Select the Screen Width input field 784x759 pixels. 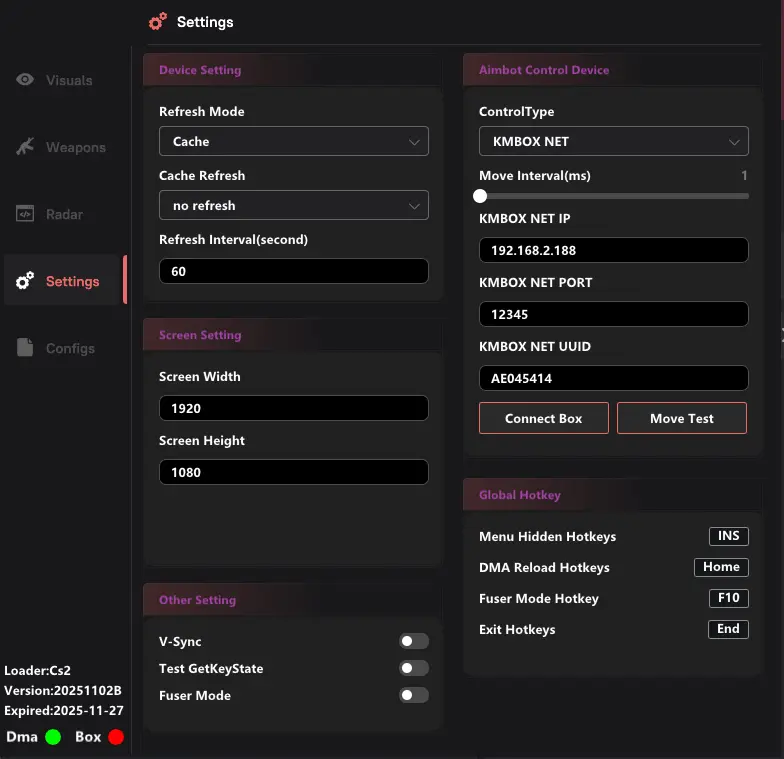[x=293, y=408]
